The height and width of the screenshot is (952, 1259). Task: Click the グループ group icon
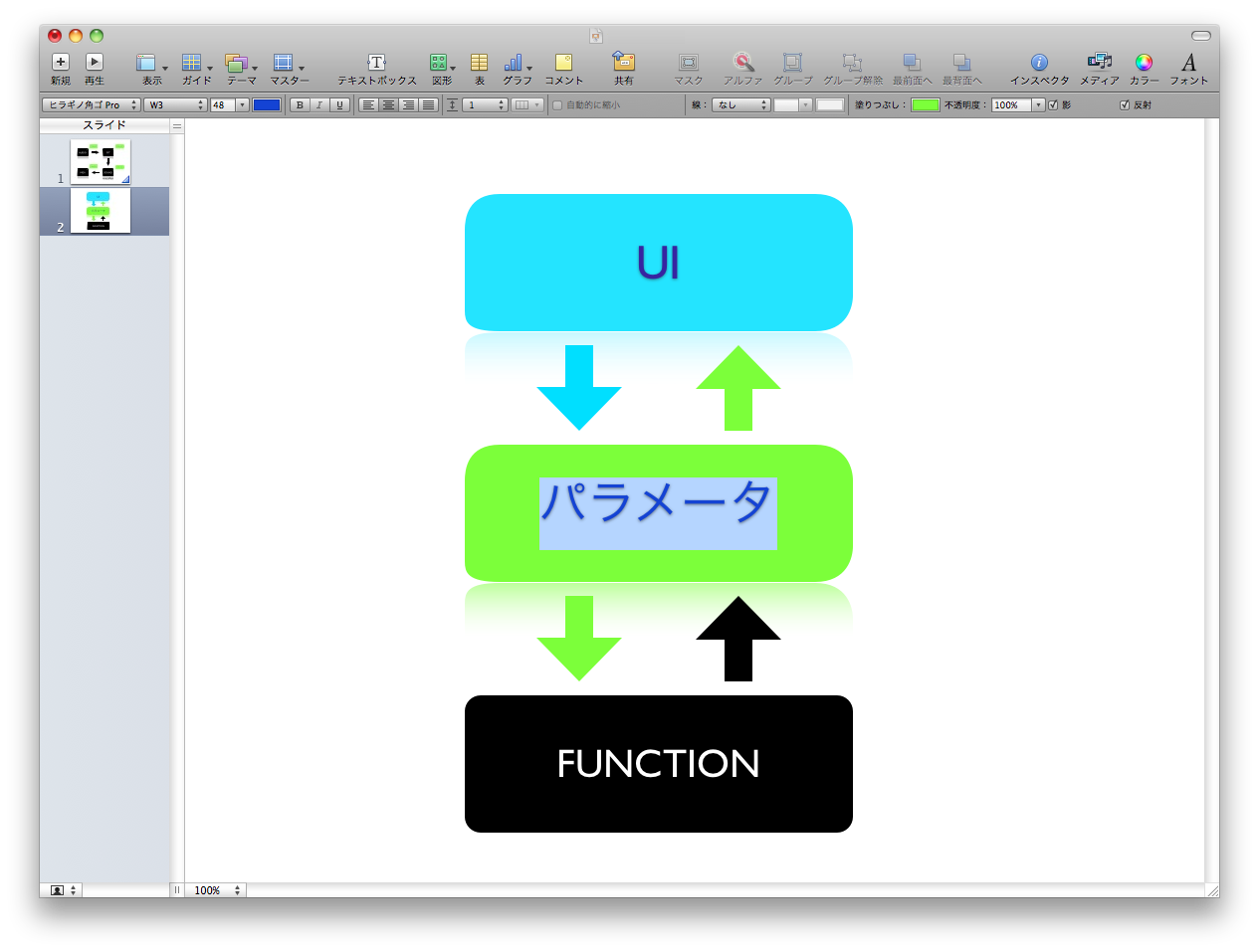pyautogui.click(x=792, y=63)
